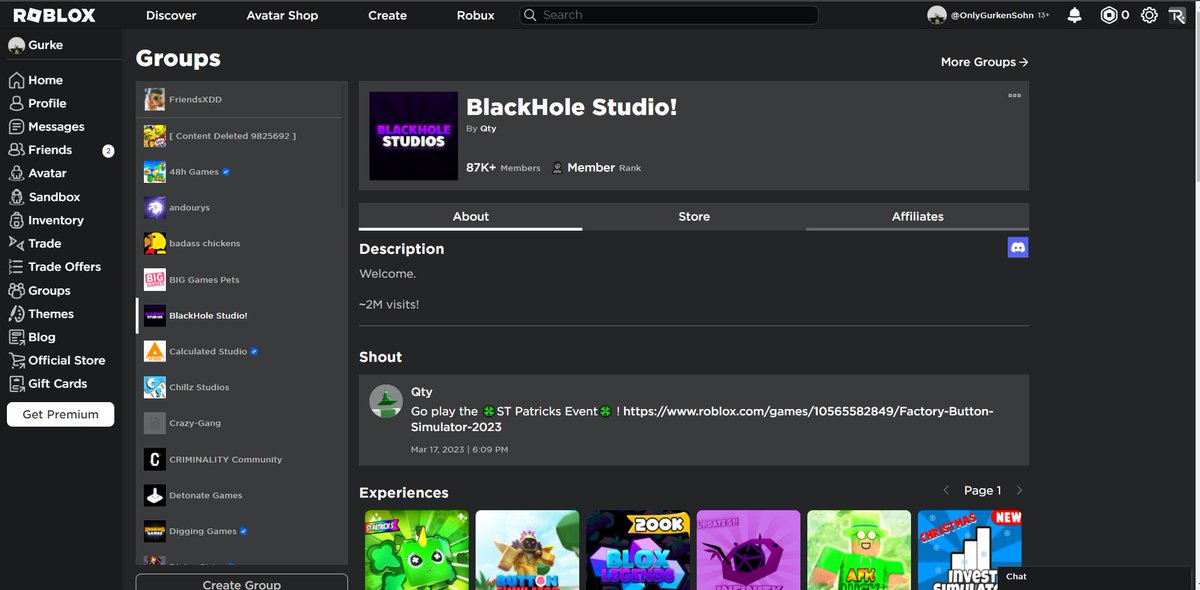Open Create in top navigation
The width and height of the screenshot is (1200, 590).
(x=387, y=15)
